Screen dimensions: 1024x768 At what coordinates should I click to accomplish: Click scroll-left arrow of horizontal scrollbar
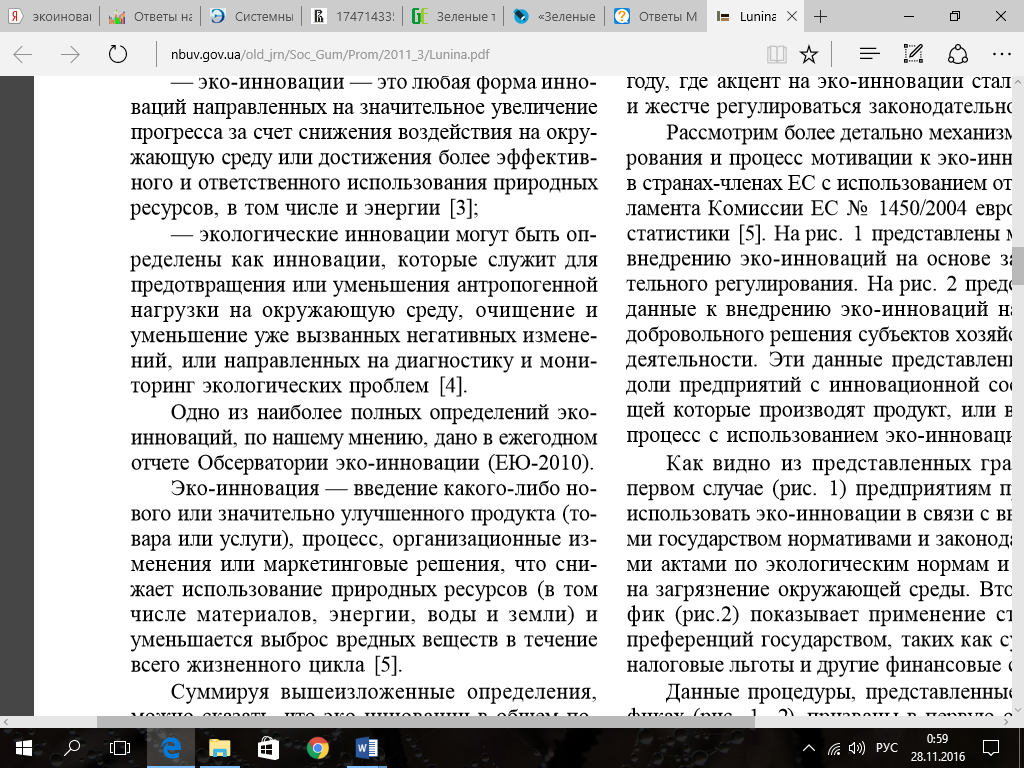click(5, 722)
